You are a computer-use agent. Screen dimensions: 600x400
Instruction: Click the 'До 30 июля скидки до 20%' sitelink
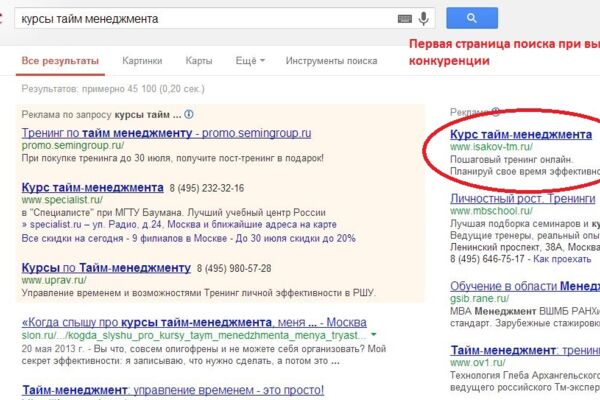[x=295, y=238]
